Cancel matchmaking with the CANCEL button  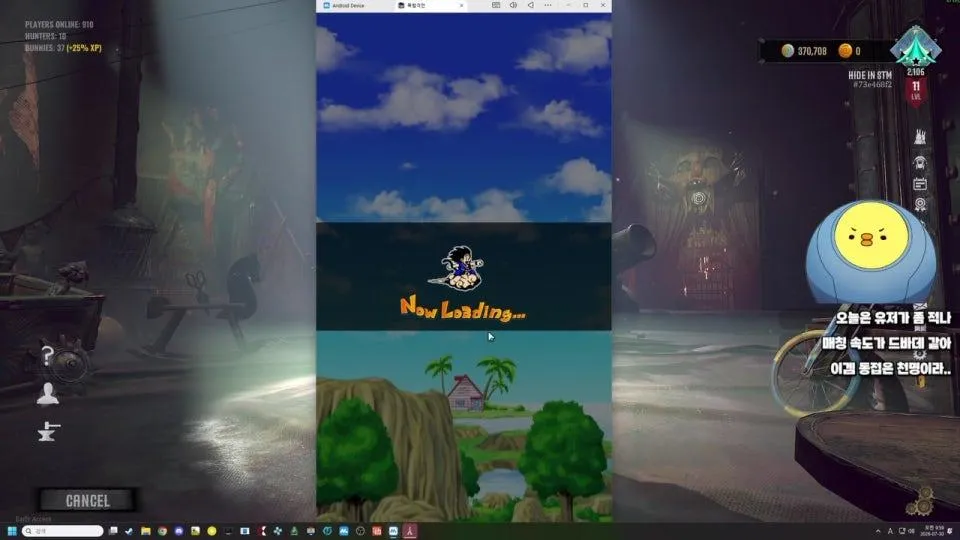point(87,500)
